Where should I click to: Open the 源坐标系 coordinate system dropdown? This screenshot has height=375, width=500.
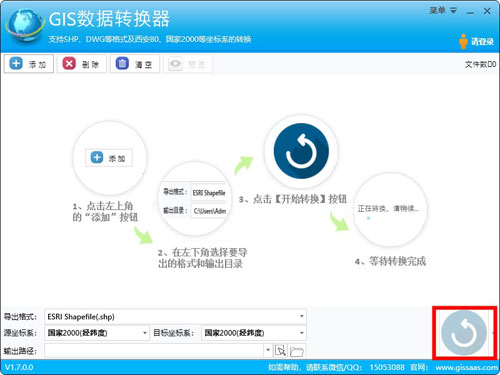145,333
